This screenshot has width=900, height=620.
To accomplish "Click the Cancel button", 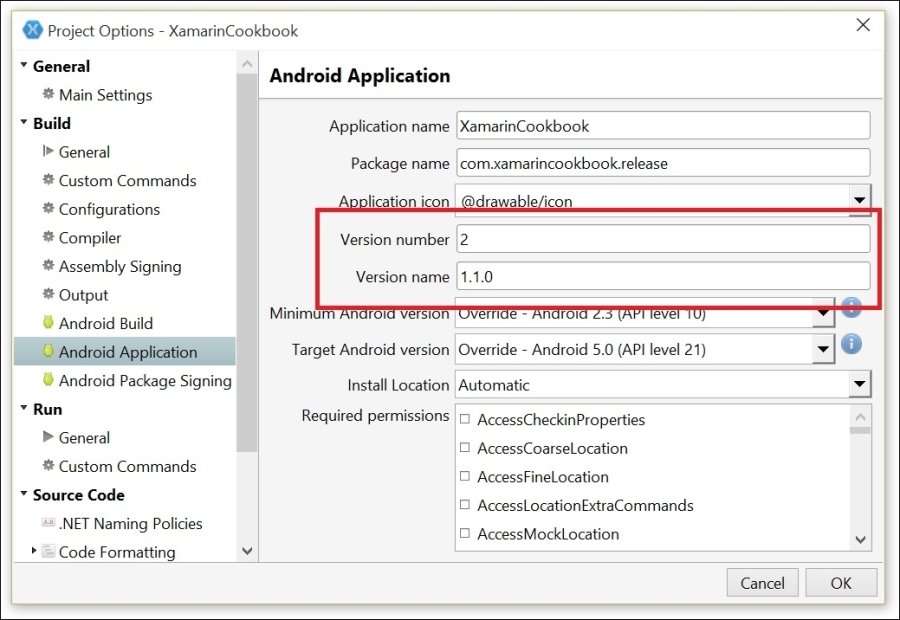I will point(762,583).
